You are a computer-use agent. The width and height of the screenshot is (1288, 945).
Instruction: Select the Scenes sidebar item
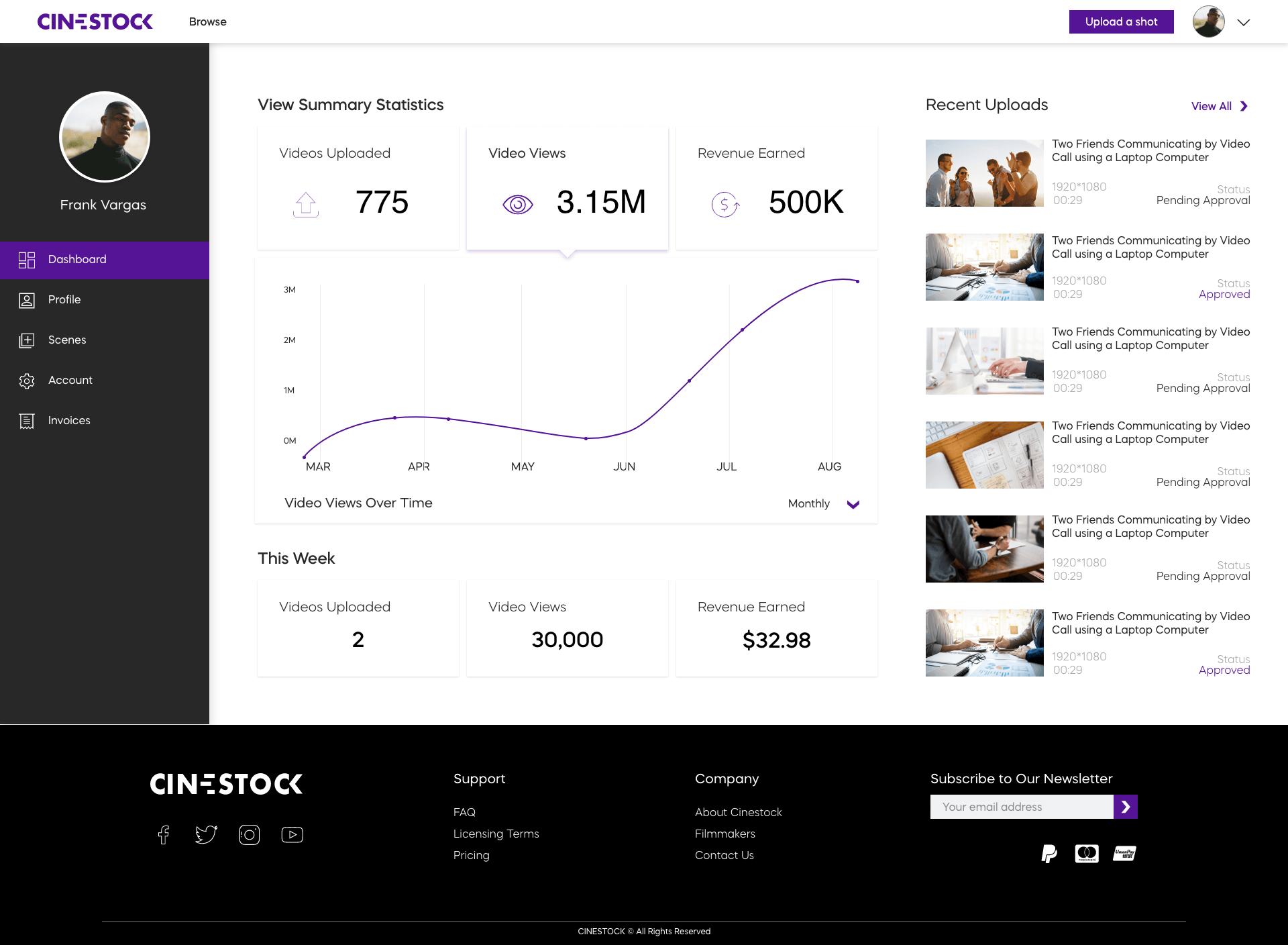(67, 340)
